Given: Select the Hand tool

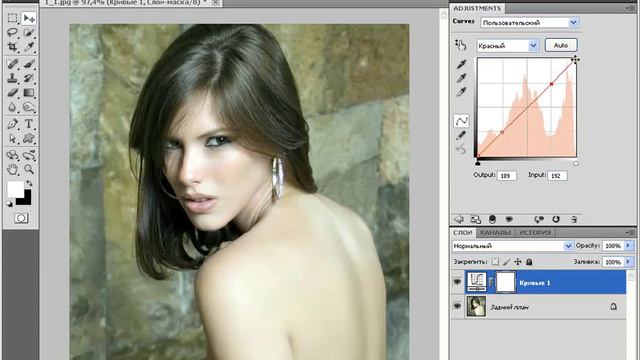Looking at the screenshot, I should click(13, 169).
